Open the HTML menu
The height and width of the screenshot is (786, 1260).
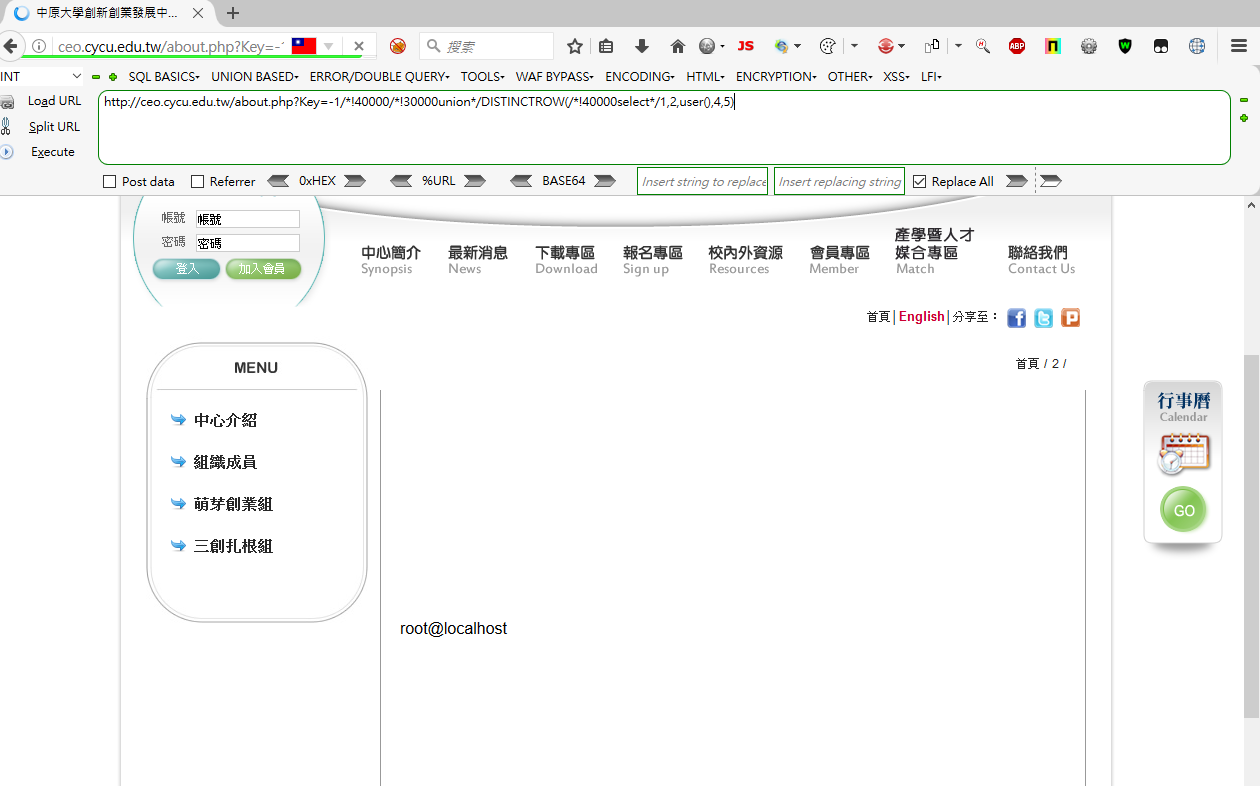pyautogui.click(x=706, y=76)
